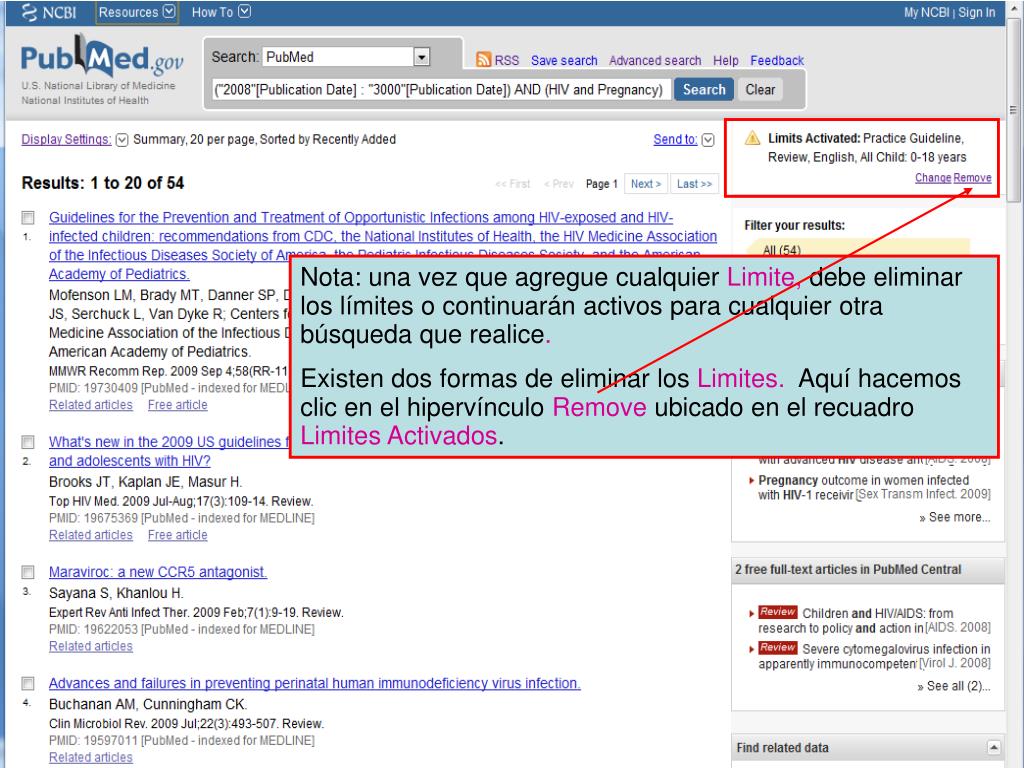Select checkbox for Maraviroc article

pos(28,572)
